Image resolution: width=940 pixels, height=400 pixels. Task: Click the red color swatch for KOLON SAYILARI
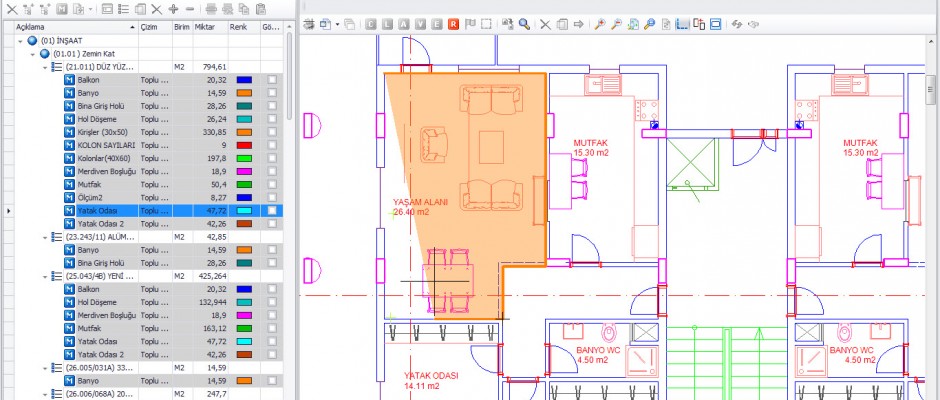coord(243,145)
